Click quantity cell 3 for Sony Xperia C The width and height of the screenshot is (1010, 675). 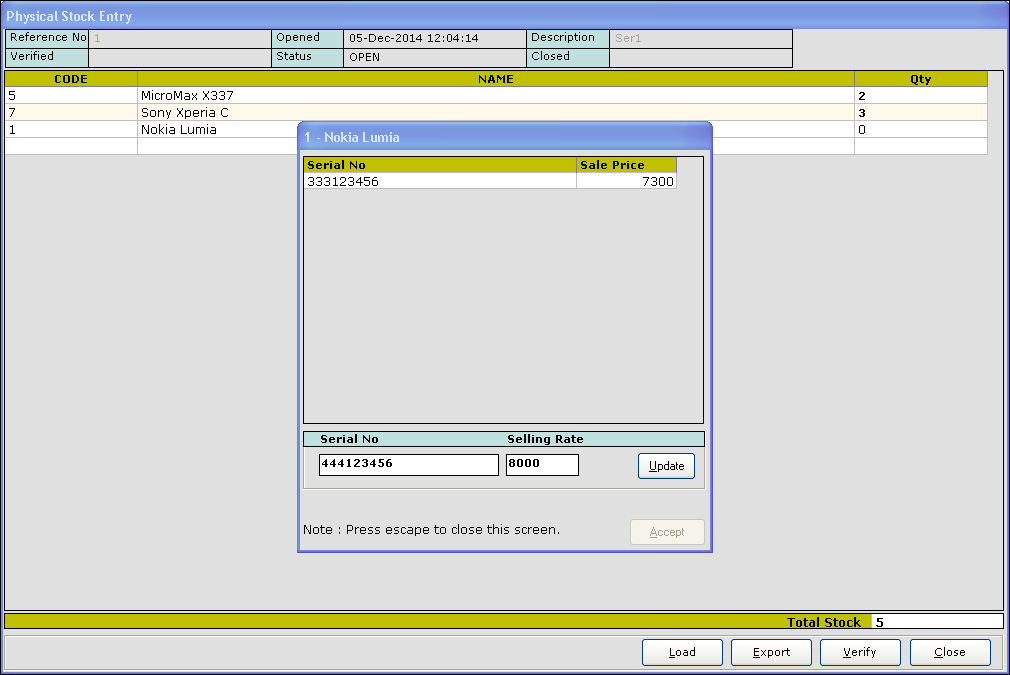[x=920, y=112]
